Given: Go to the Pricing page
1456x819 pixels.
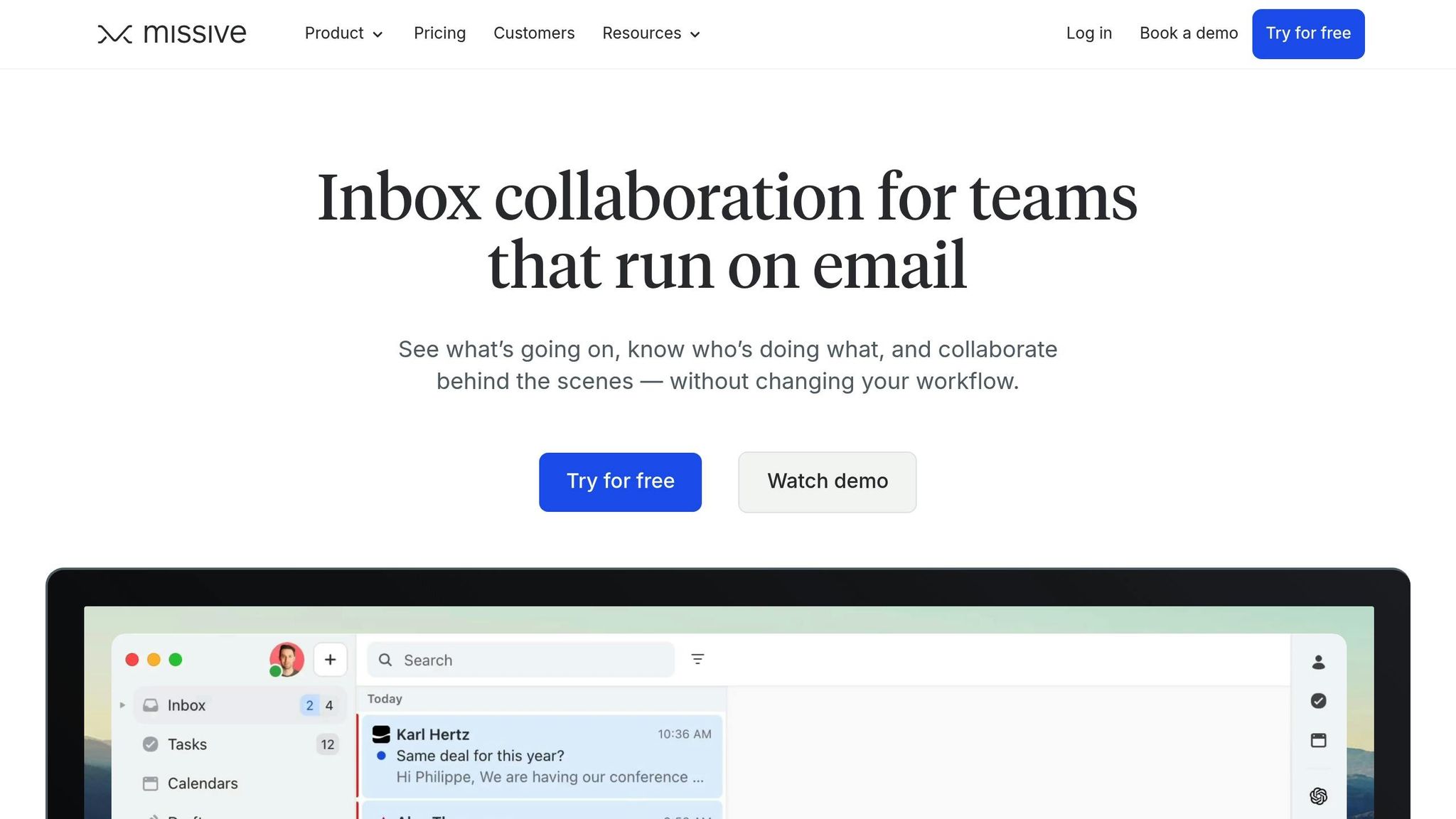Looking at the screenshot, I should pos(439,33).
